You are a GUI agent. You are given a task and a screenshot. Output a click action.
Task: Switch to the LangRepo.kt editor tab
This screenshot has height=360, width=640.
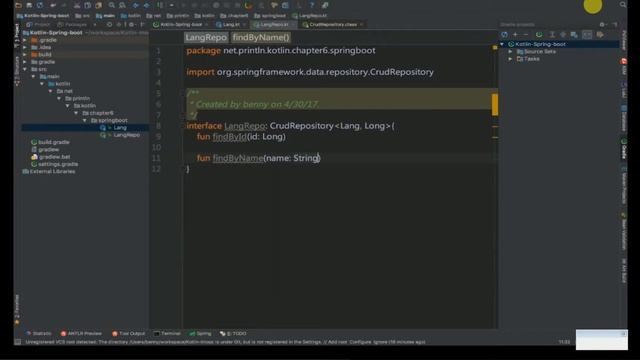click(274, 24)
